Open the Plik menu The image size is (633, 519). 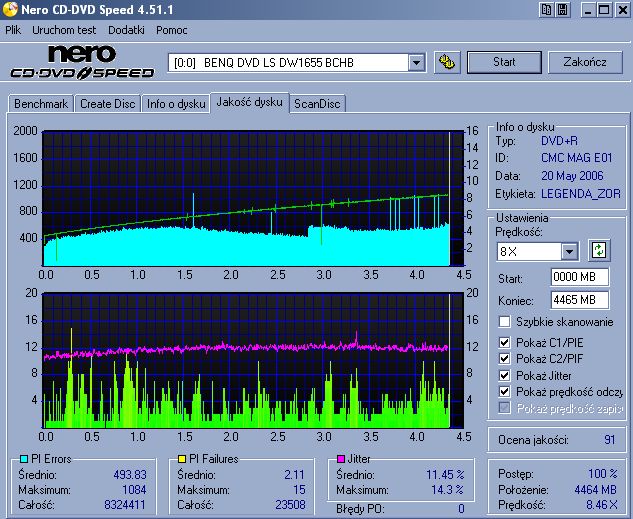click(13, 30)
